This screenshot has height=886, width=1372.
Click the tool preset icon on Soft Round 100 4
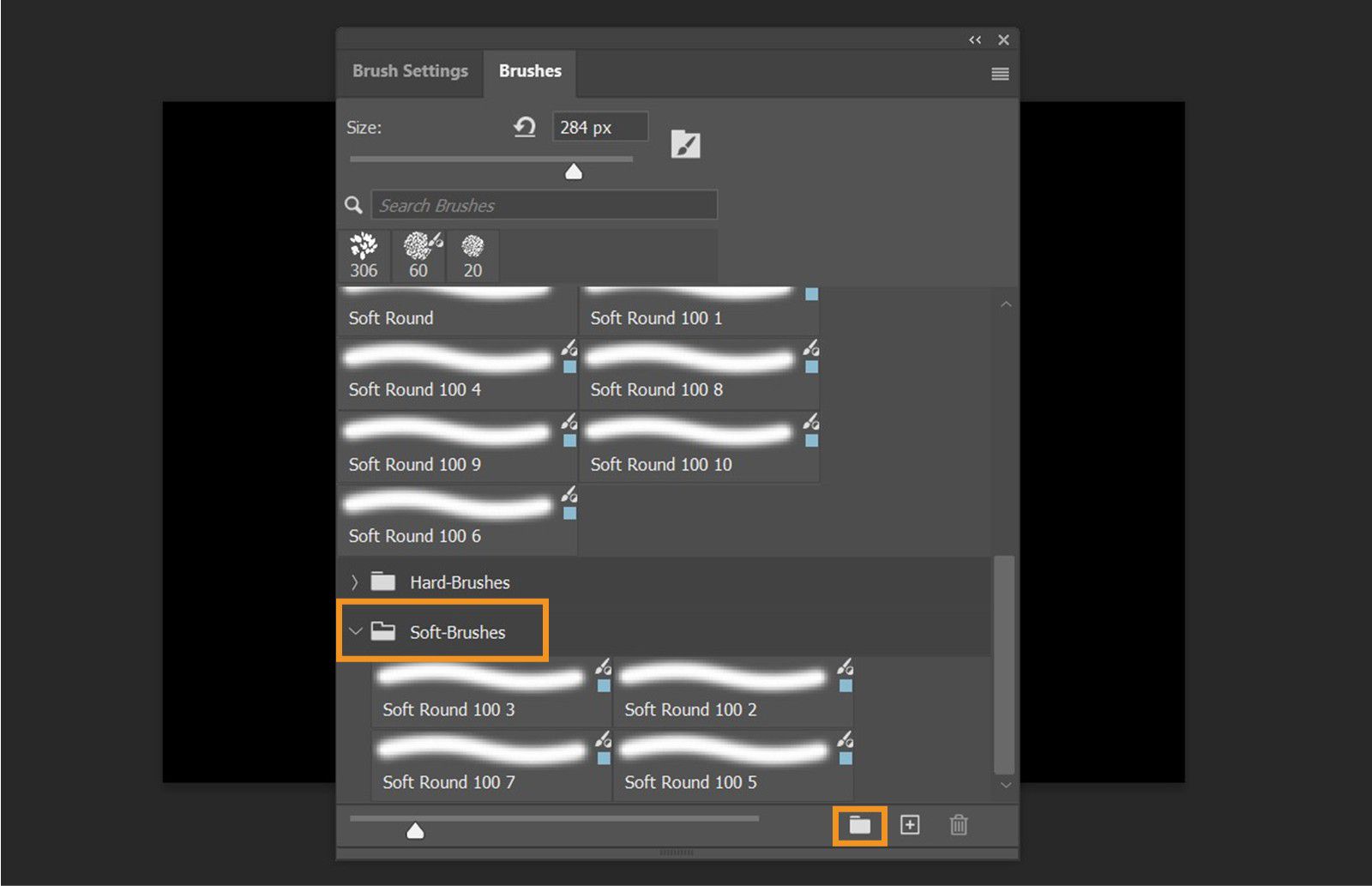(x=569, y=348)
